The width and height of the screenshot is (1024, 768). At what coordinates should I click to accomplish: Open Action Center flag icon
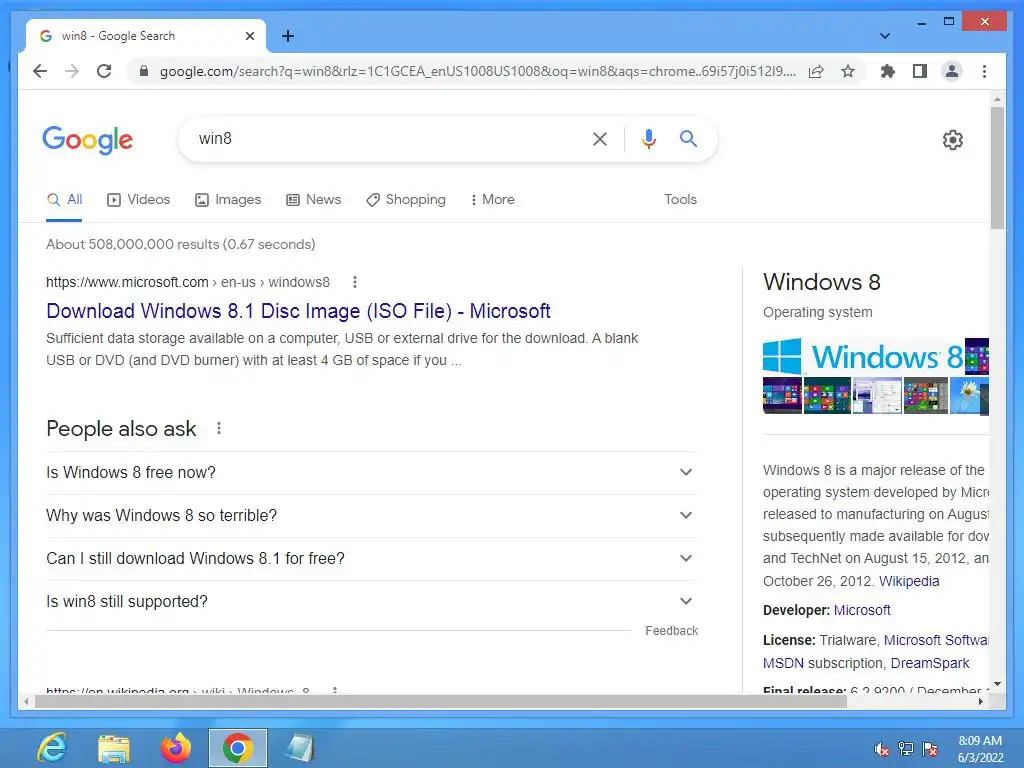(930, 749)
